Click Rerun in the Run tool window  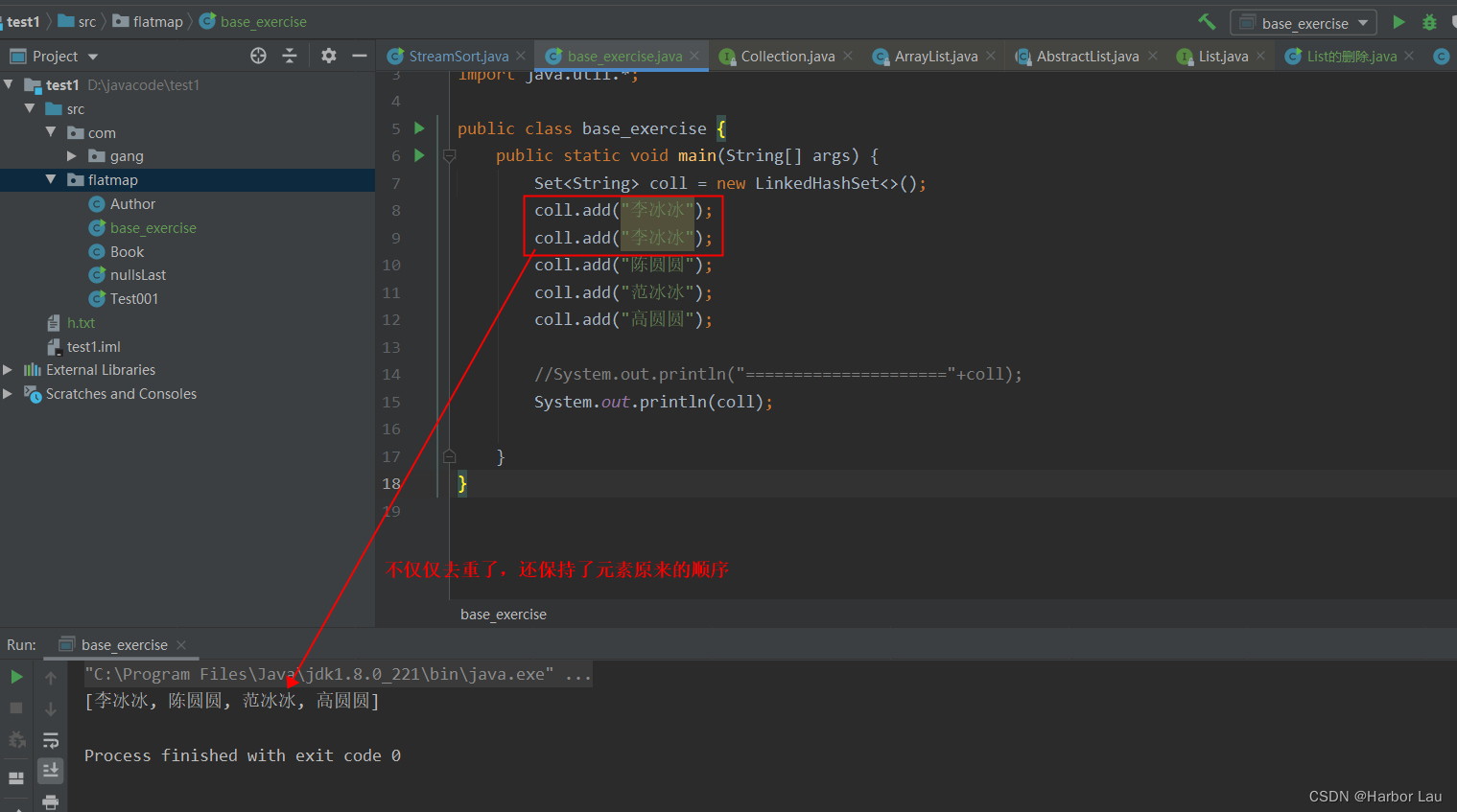click(15, 676)
